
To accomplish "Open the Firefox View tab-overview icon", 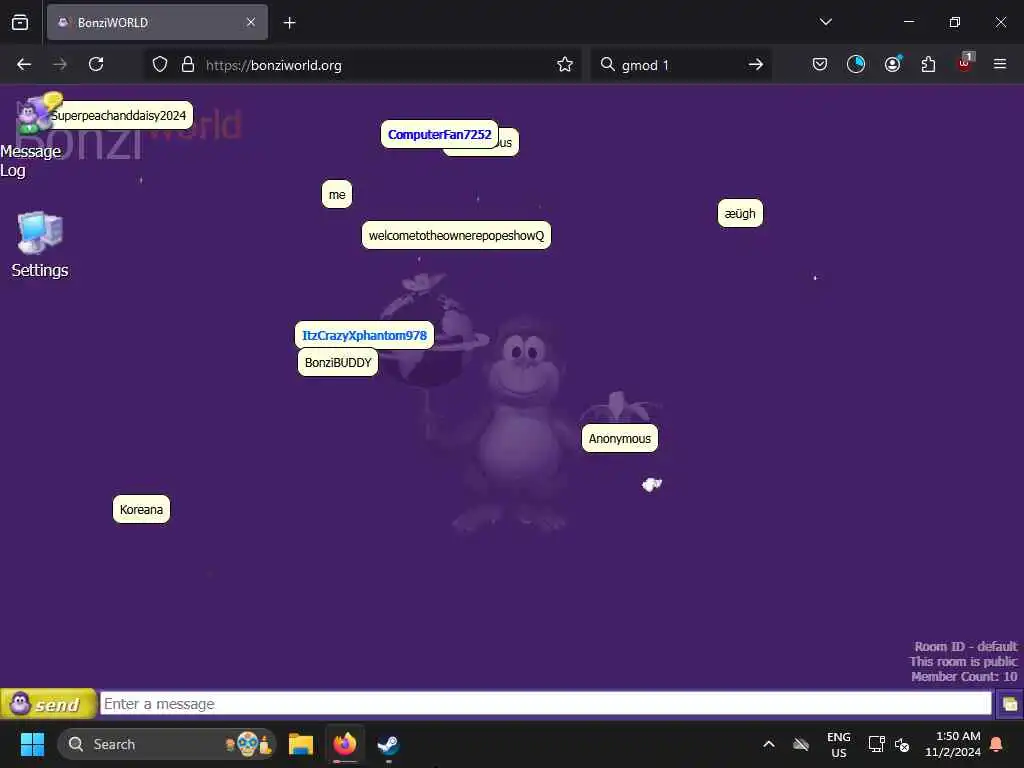I will pos(20,23).
